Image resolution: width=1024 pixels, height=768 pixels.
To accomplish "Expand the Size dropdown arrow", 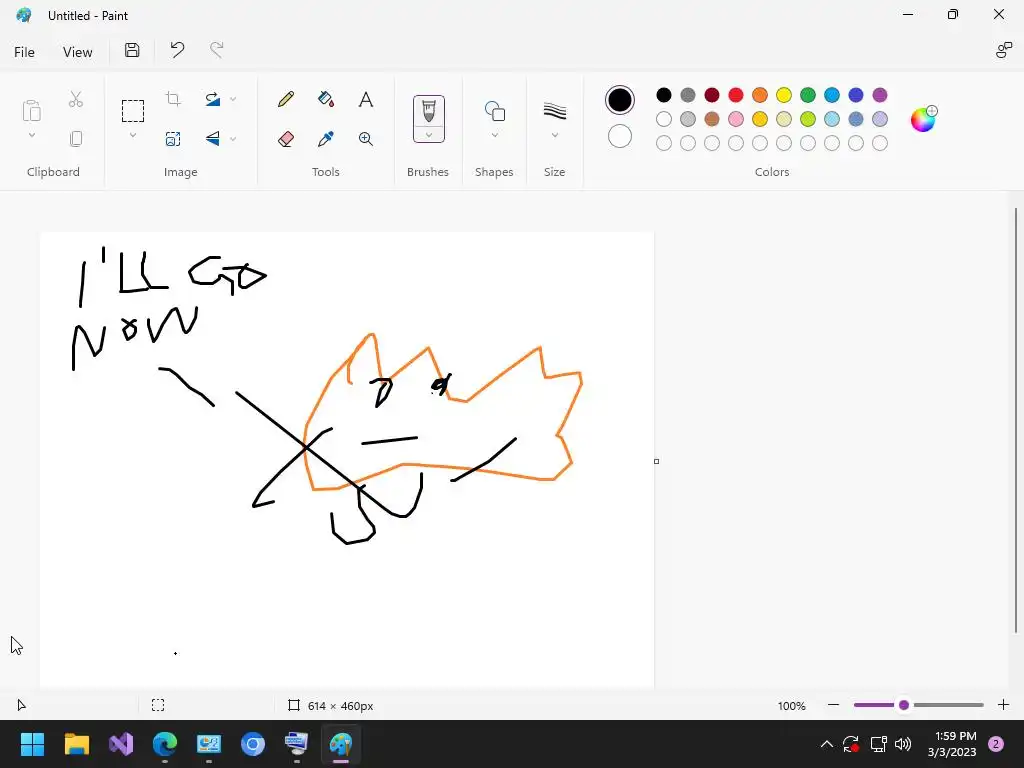I will 554,135.
